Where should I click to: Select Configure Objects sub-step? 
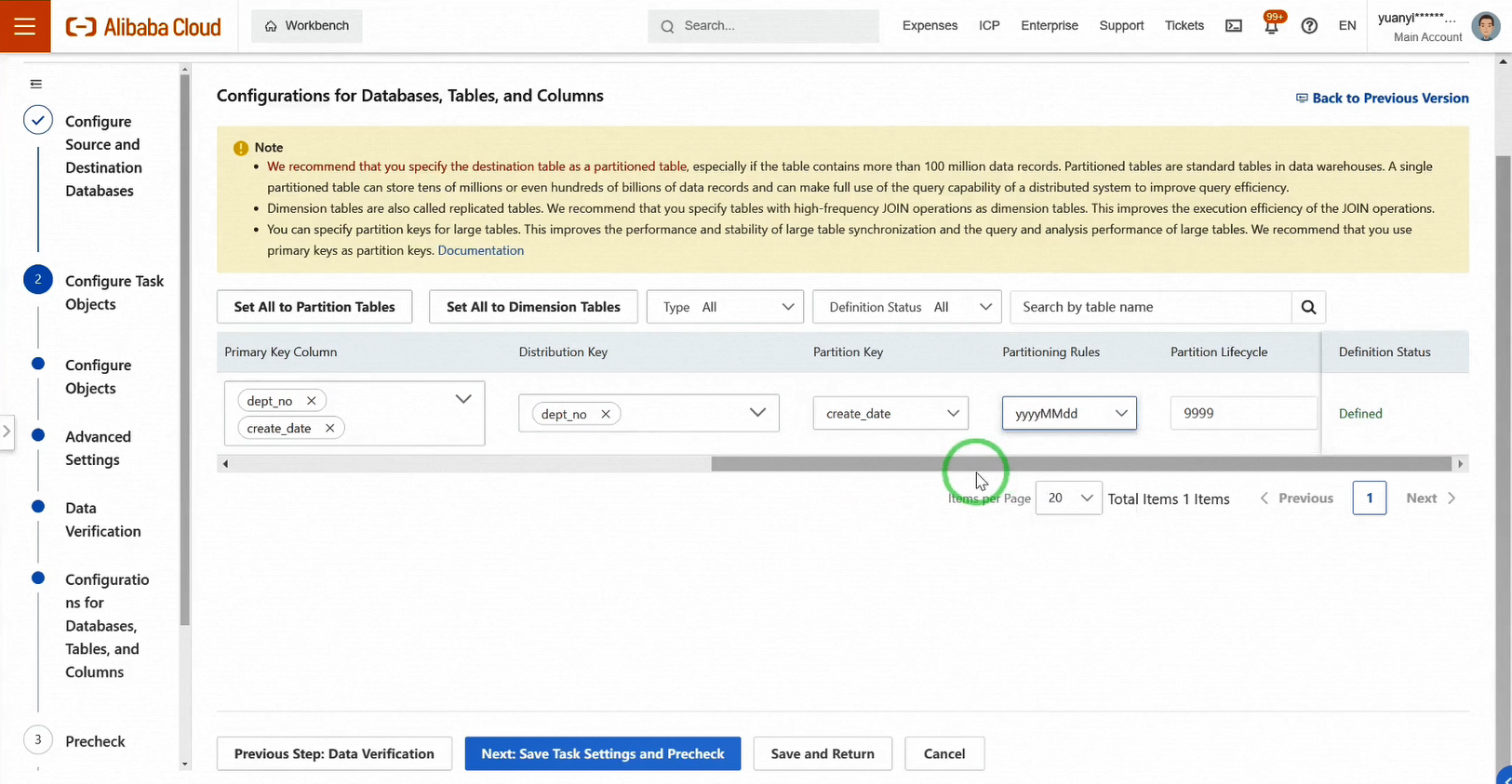[98, 377]
